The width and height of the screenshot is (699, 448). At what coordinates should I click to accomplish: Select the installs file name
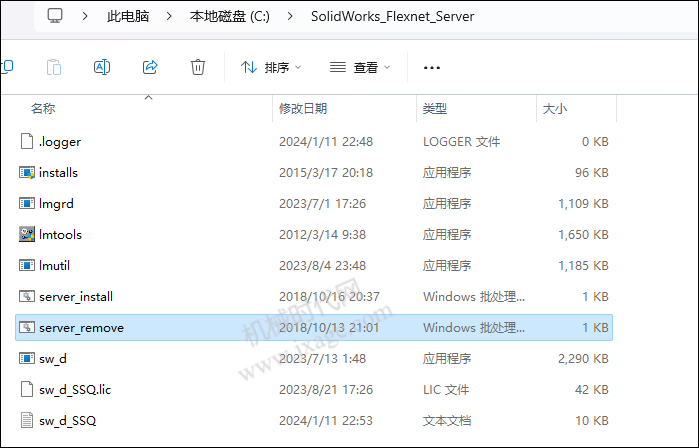click(x=58, y=173)
